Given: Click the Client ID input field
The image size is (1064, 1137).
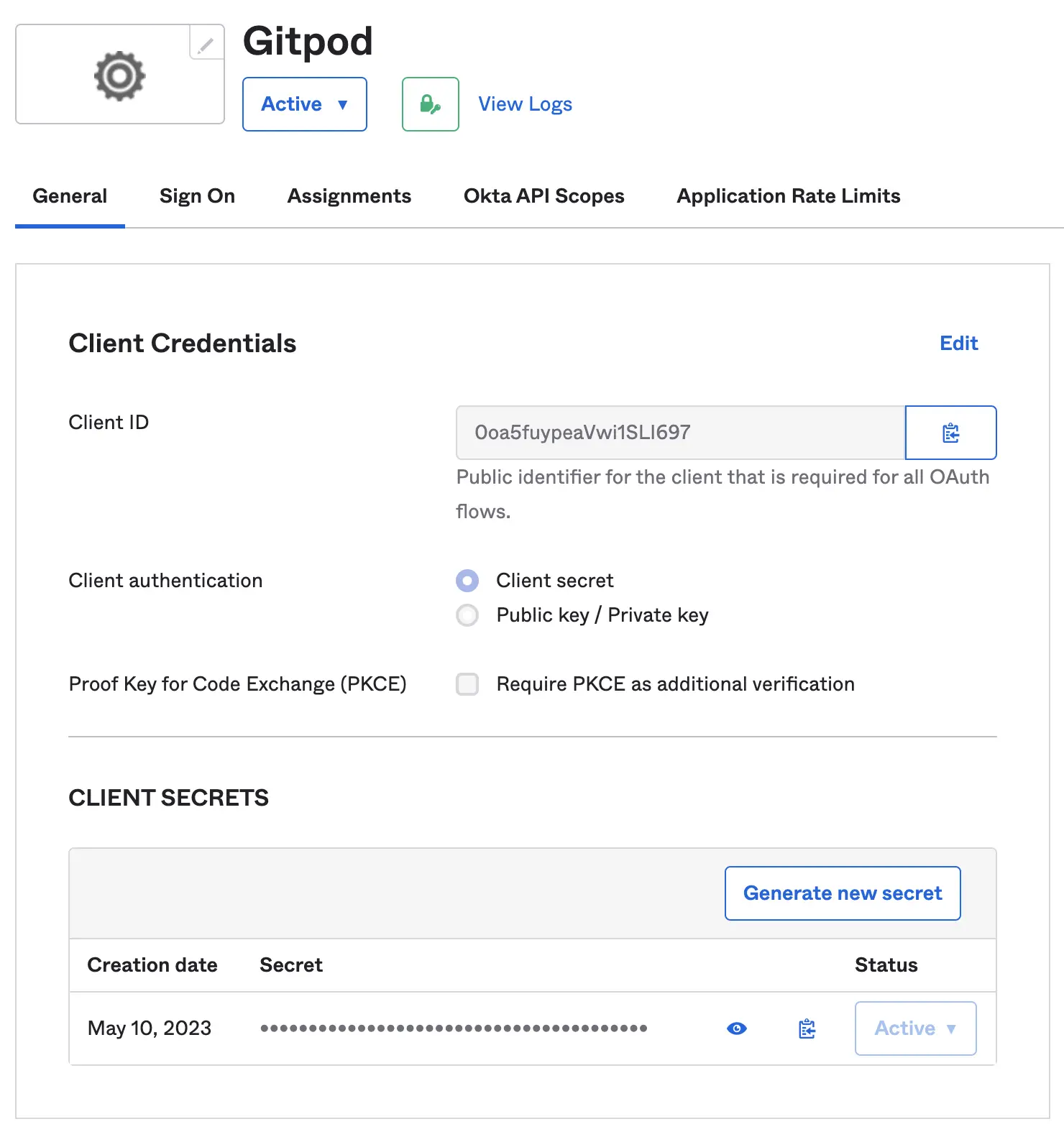Looking at the screenshot, I should tap(680, 433).
